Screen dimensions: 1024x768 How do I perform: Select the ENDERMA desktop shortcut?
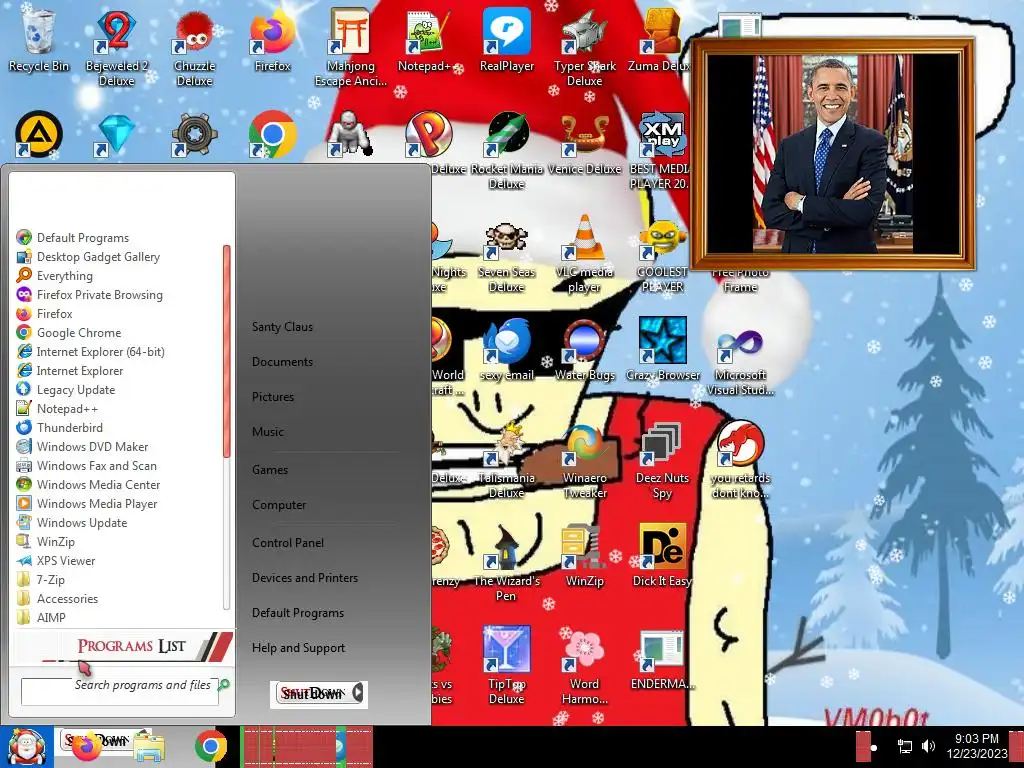click(x=662, y=658)
